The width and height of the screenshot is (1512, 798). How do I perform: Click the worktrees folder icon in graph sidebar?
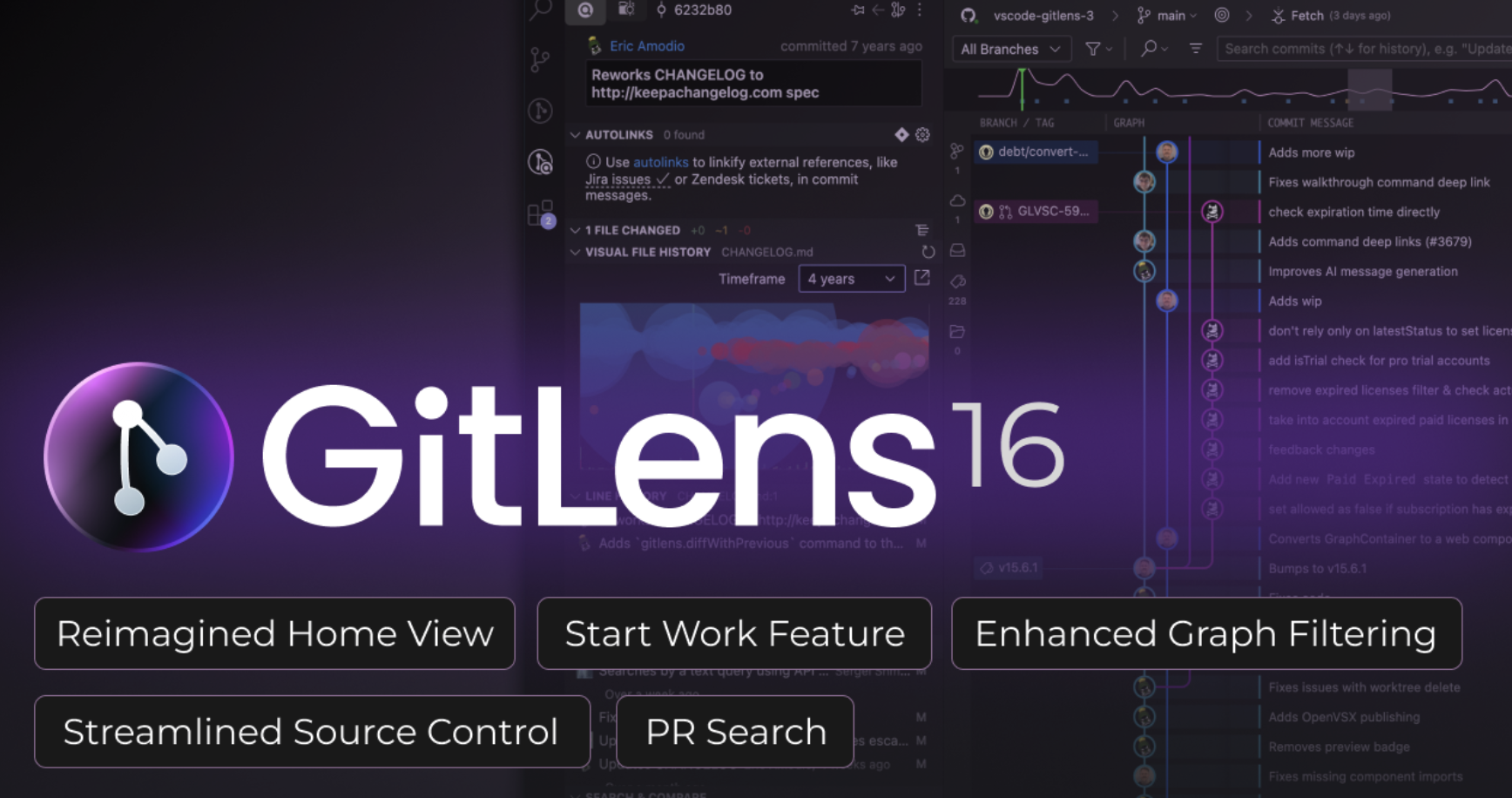pyautogui.click(x=957, y=332)
